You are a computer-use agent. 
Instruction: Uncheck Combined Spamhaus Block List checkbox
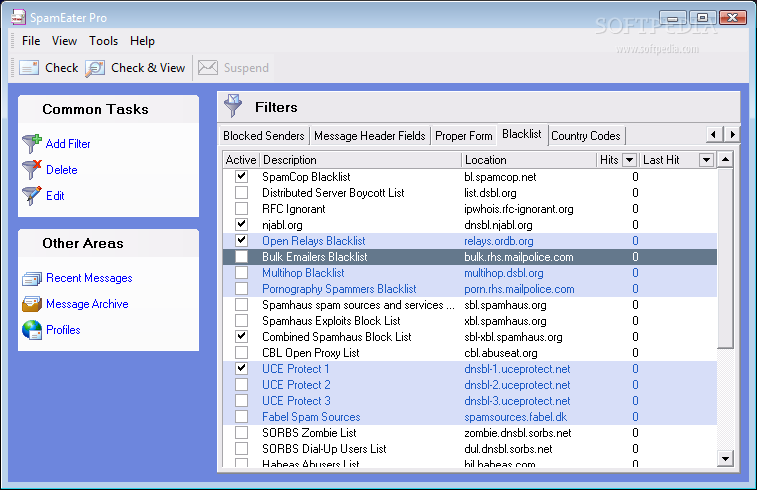pyautogui.click(x=241, y=336)
